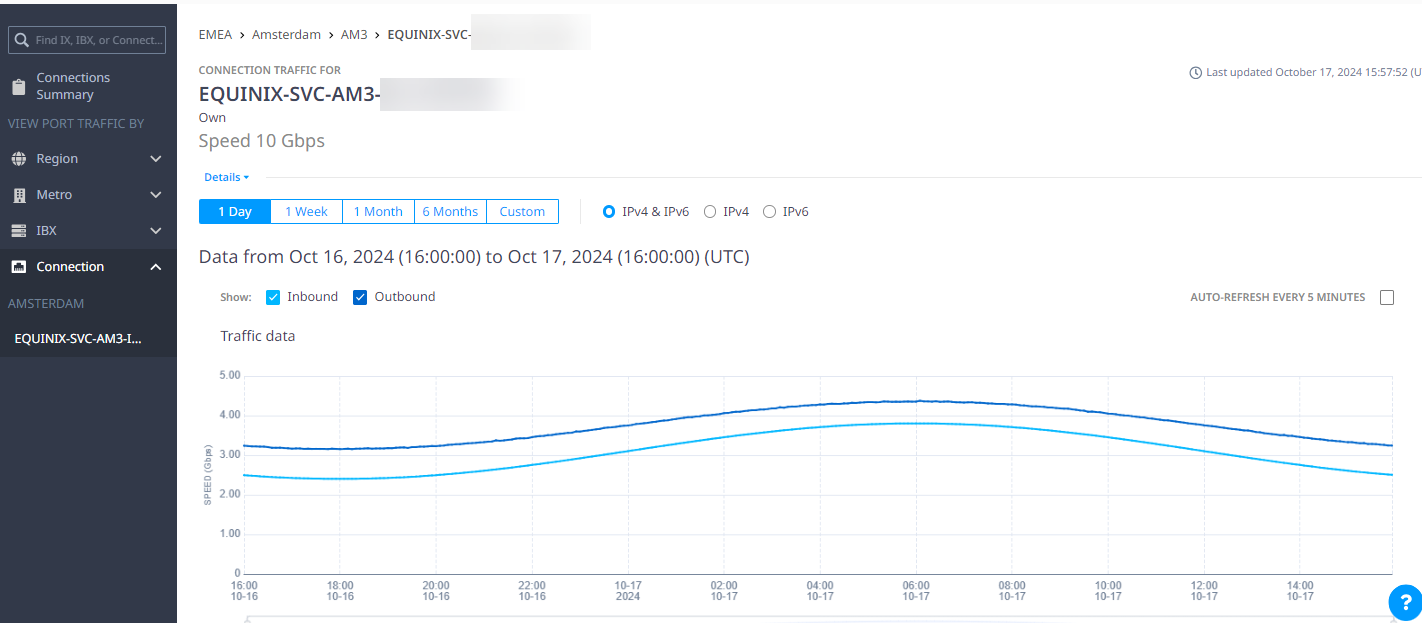Open the Custom range tab
This screenshot has height=623, width=1422.
coord(522,211)
